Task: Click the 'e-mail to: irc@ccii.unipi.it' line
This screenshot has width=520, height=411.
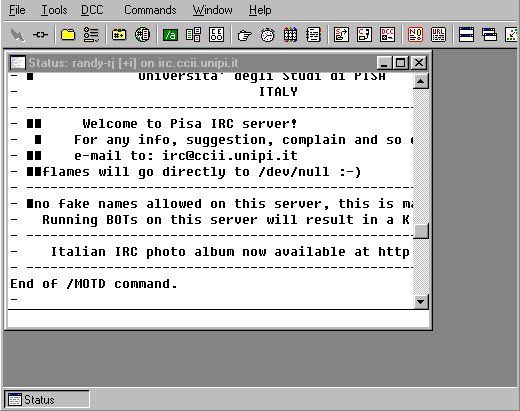Action: coord(186,156)
